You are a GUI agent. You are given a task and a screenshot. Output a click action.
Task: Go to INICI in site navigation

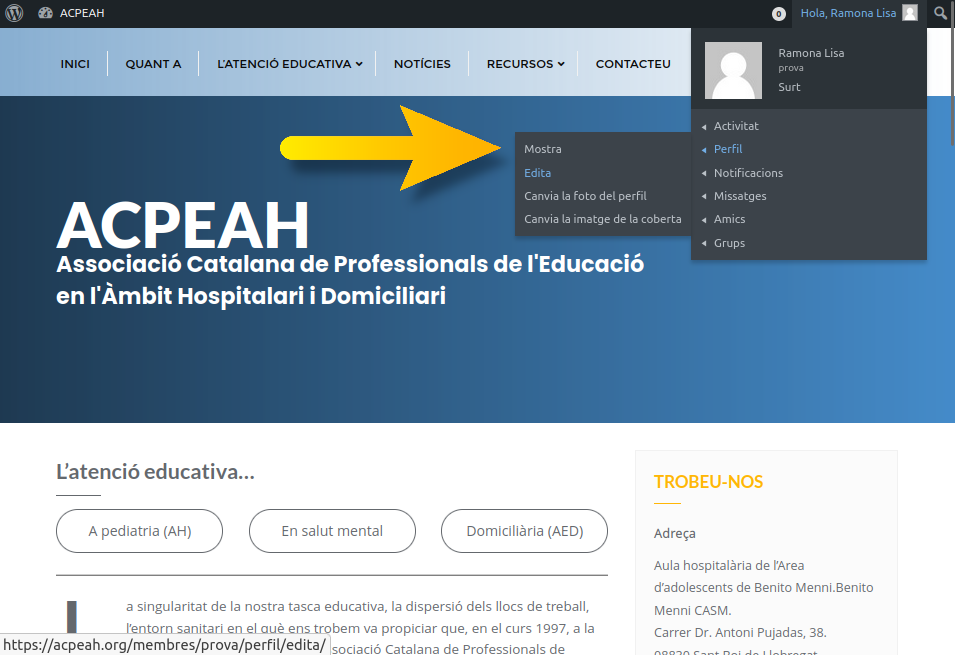coord(75,64)
